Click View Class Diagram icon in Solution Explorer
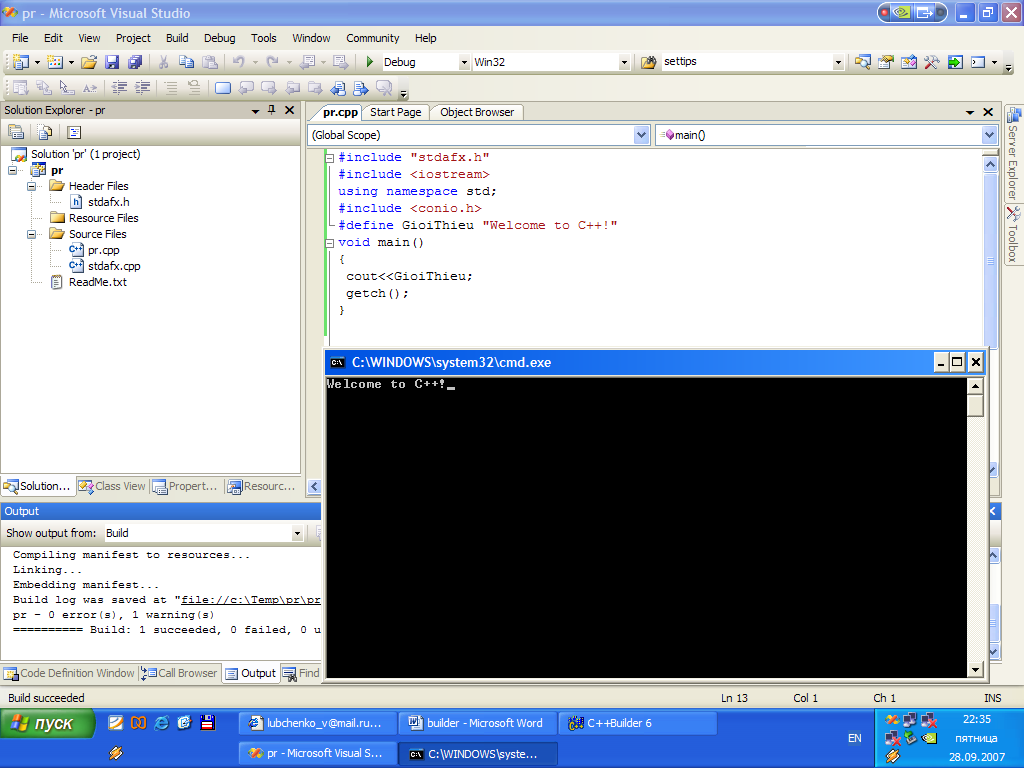This screenshot has width=1024, height=768. click(74, 133)
